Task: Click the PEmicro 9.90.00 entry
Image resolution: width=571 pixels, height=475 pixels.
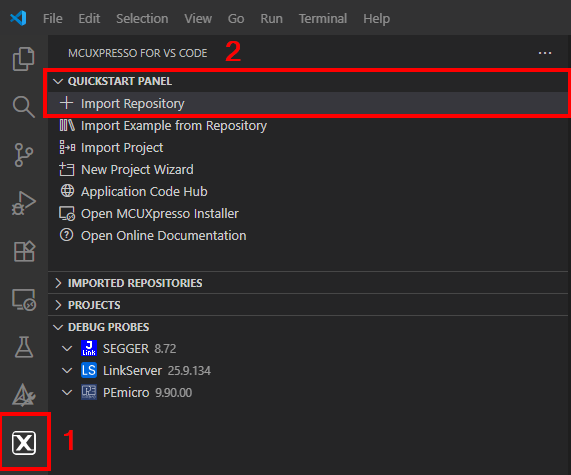Action: pos(307,392)
